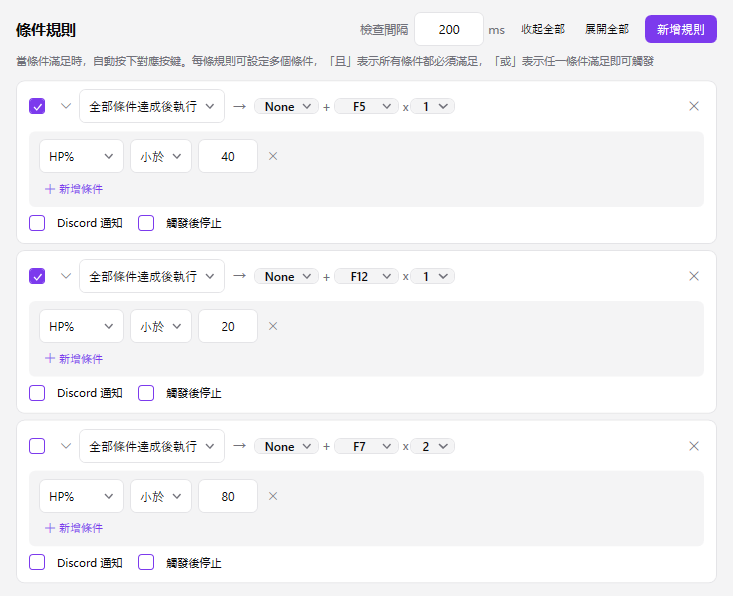Focus the 檢查間隔 field showing 200
This screenshot has width=733, height=596.
(449, 29)
